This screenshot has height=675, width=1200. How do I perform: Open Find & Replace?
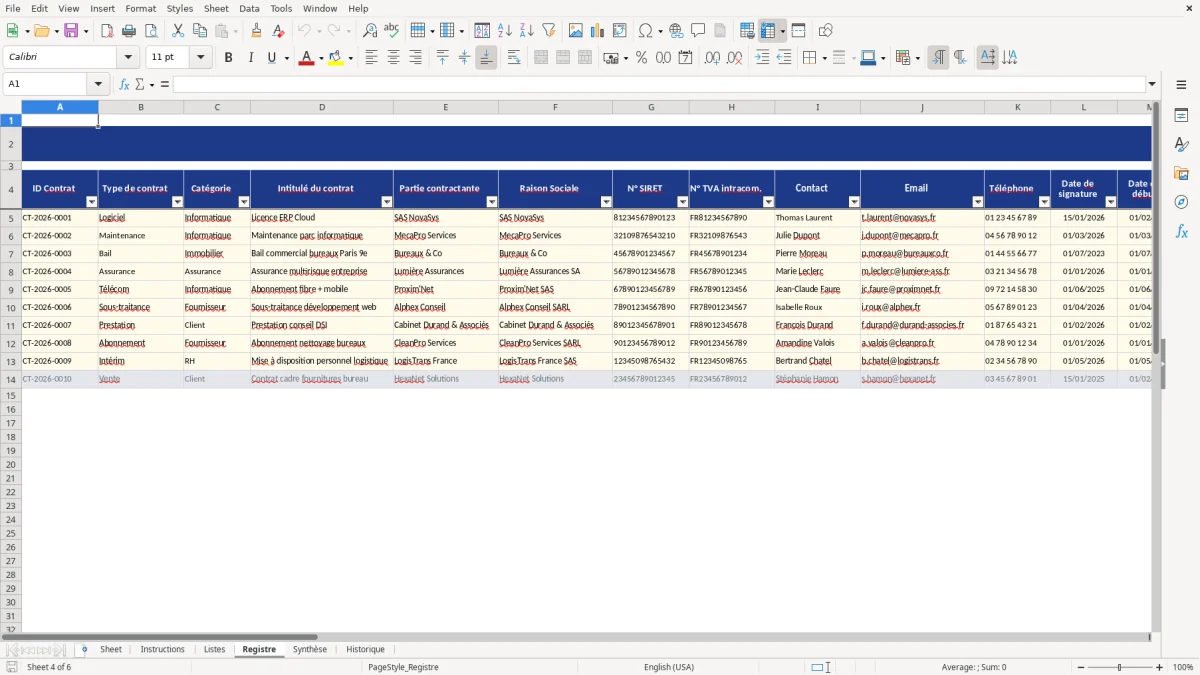coord(370,31)
